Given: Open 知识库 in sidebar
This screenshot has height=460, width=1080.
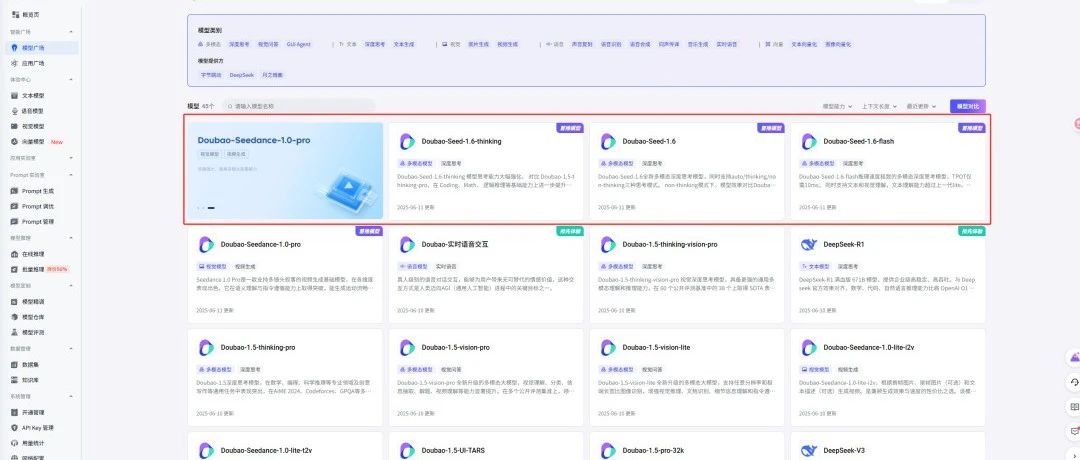Looking at the screenshot, I should tap(29, 379).
